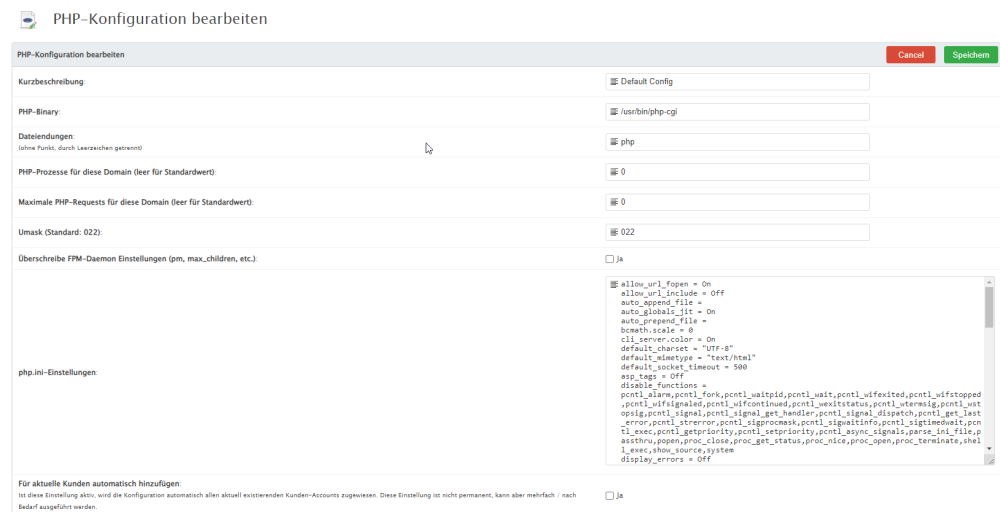Click the textarea scrollbar down arrow
Viewport: 1000px width, 512px height.
[989, 448]
